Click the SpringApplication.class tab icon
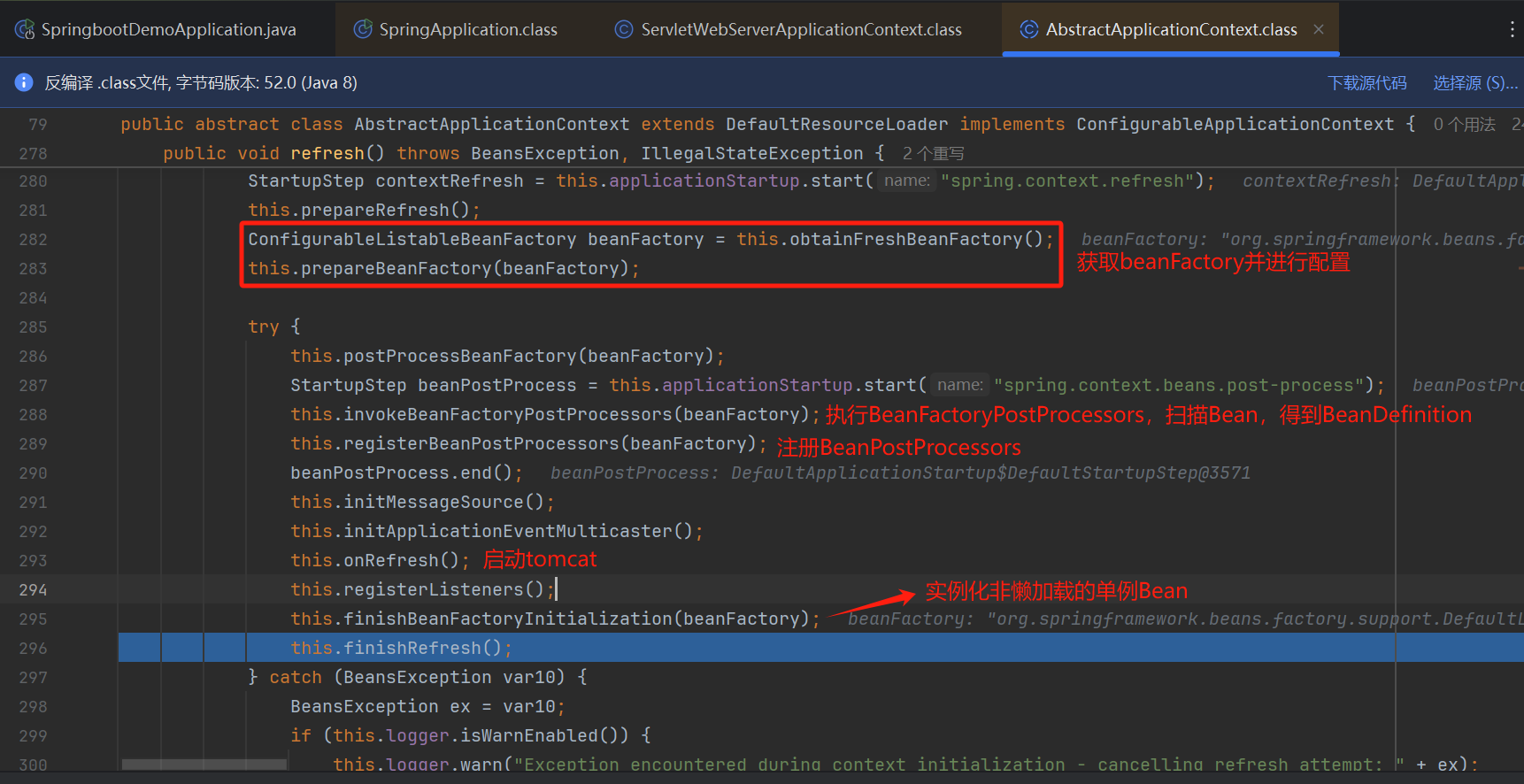 click(x=363, y=29)
